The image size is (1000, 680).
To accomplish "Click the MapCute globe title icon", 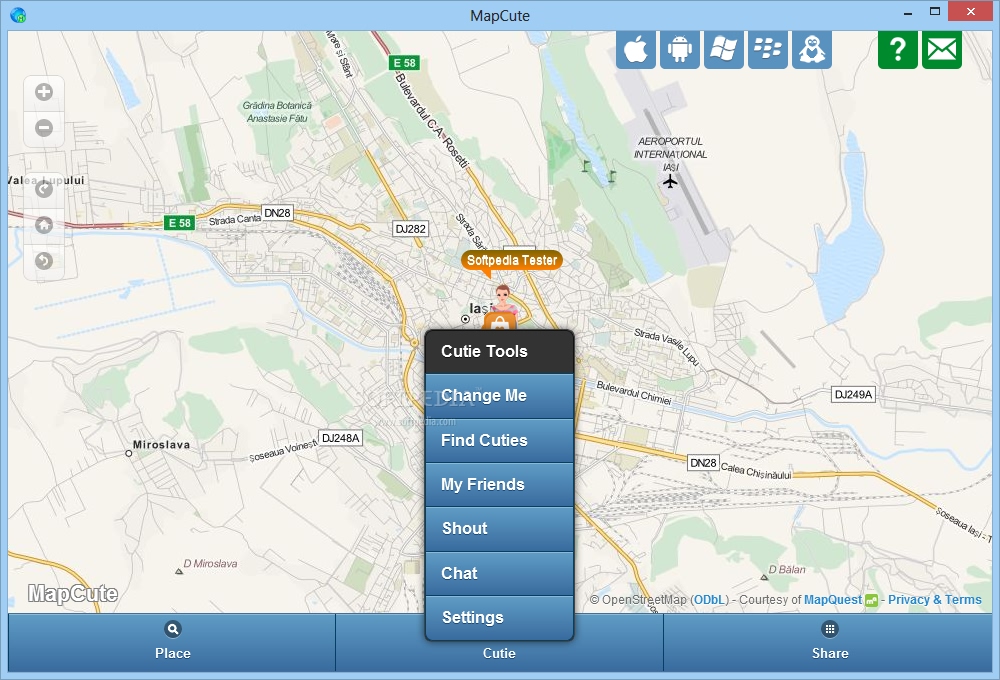I will (x=18, y=15).
